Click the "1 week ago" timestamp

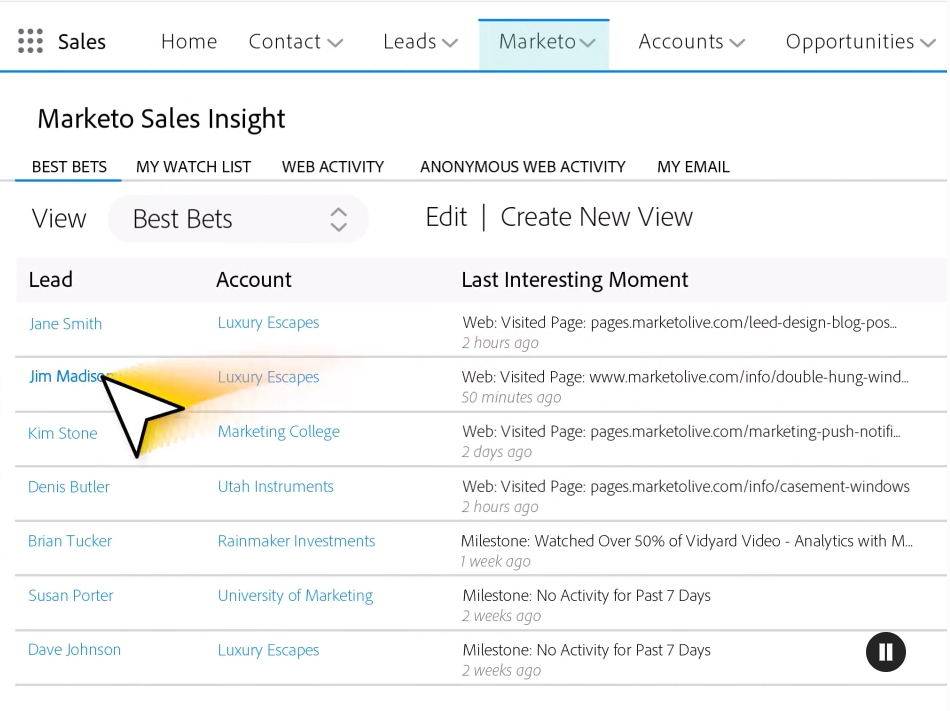[x=496, y=561]
